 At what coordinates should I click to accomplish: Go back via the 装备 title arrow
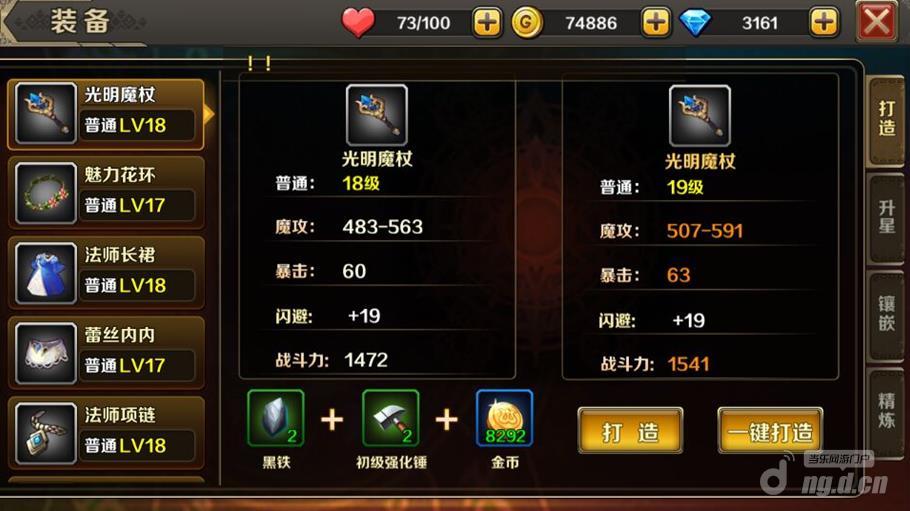click(10, 22)
